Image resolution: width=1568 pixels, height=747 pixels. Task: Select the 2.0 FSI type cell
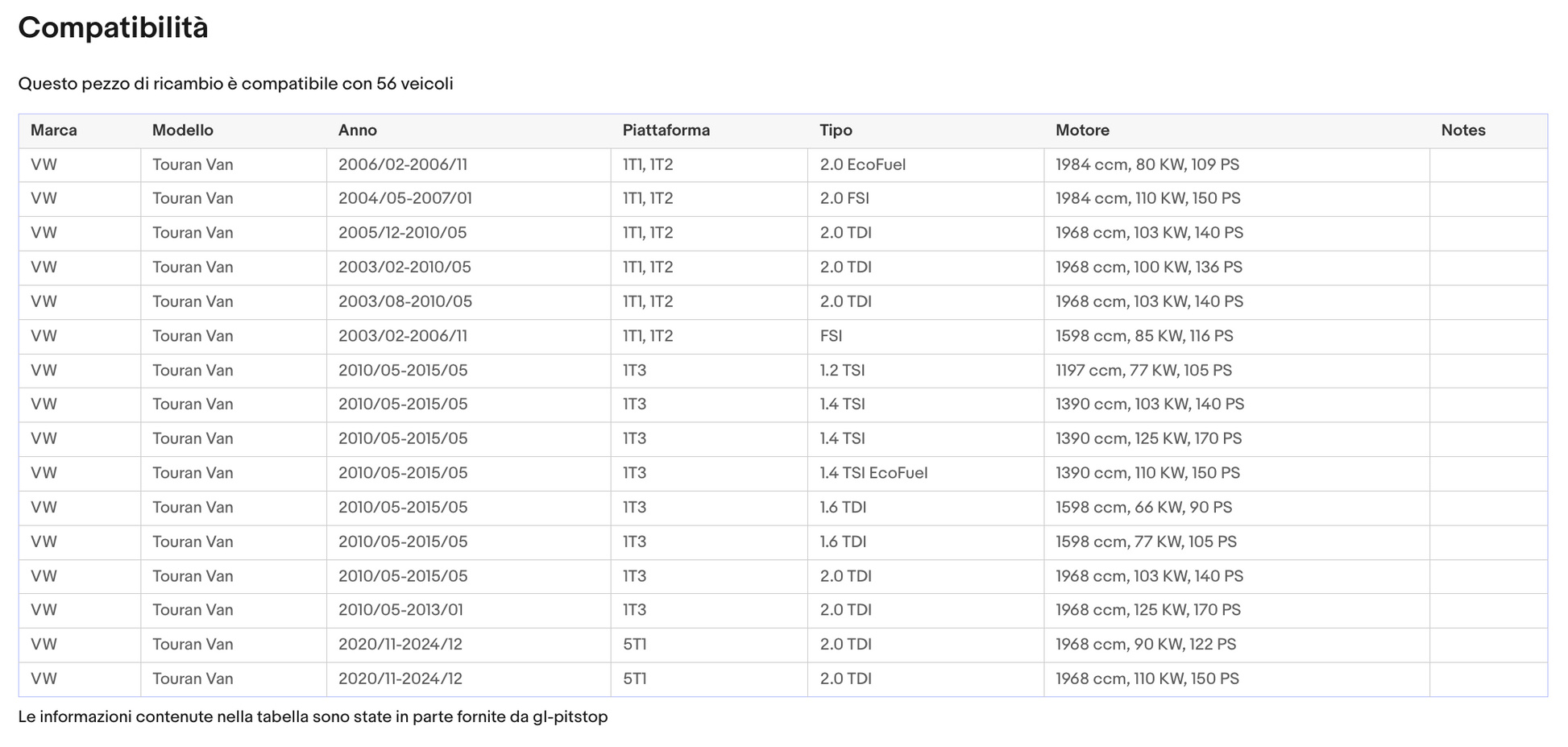pos(926,199)
